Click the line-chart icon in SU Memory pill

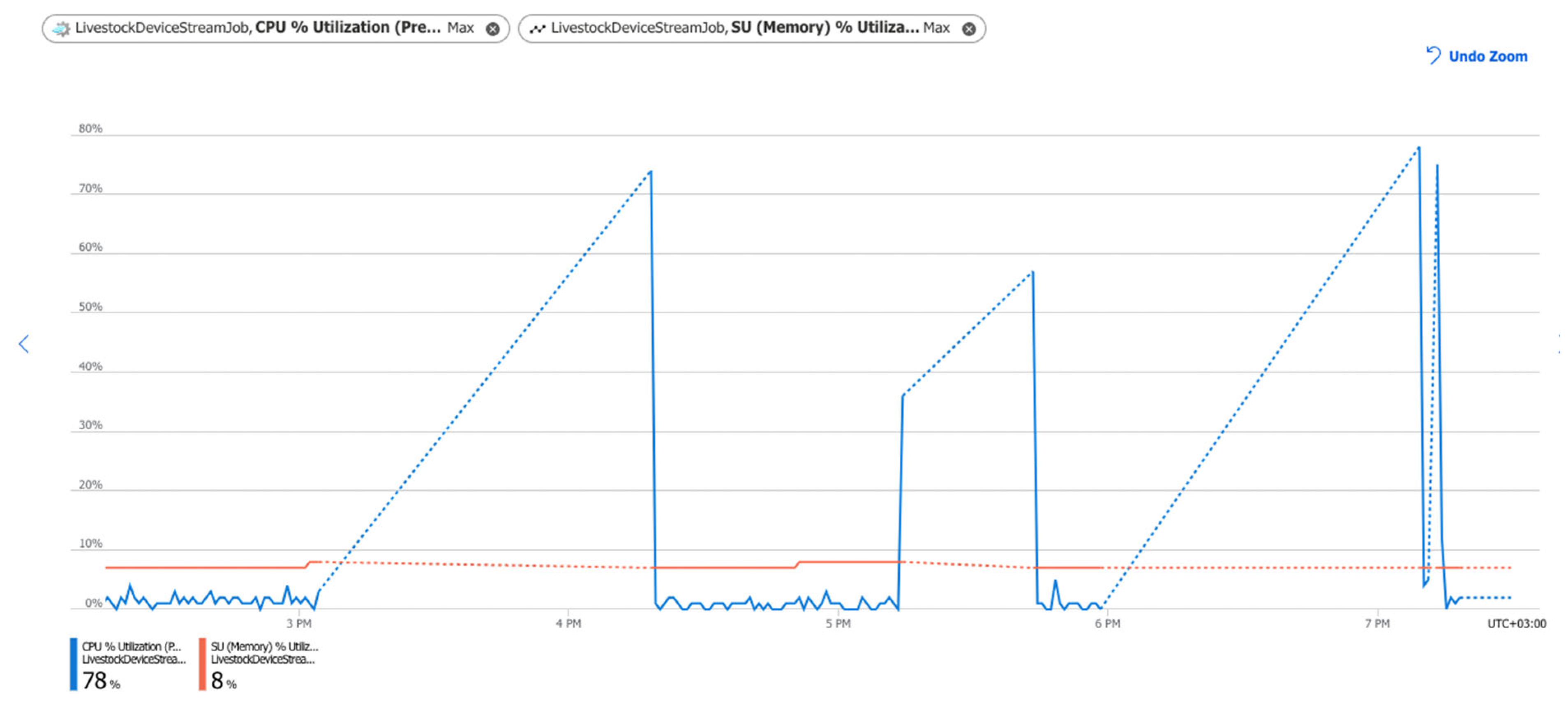pos(537,29)
